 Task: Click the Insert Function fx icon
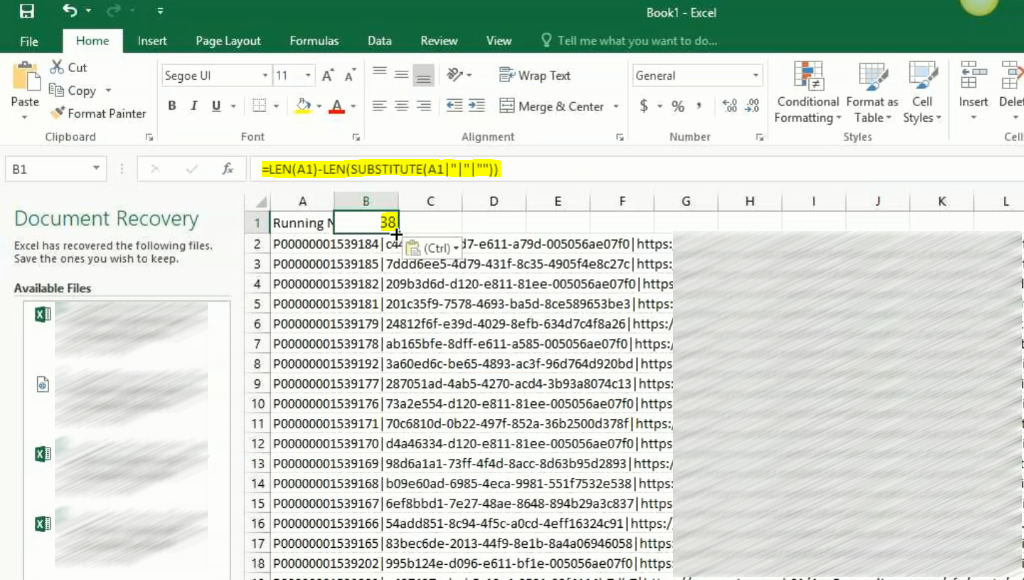click(x=228, y=169)
